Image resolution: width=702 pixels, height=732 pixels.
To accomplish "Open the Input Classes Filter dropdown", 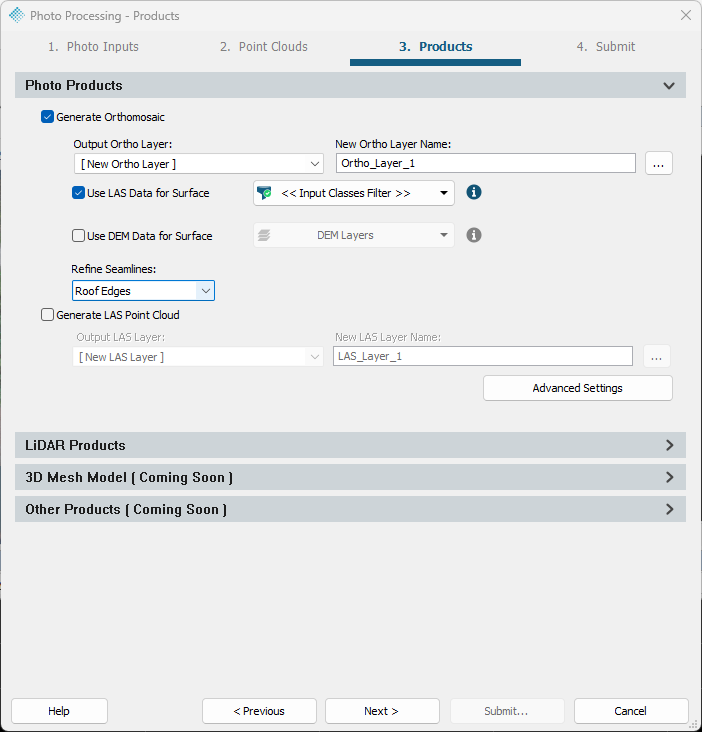I will (354, 193).
